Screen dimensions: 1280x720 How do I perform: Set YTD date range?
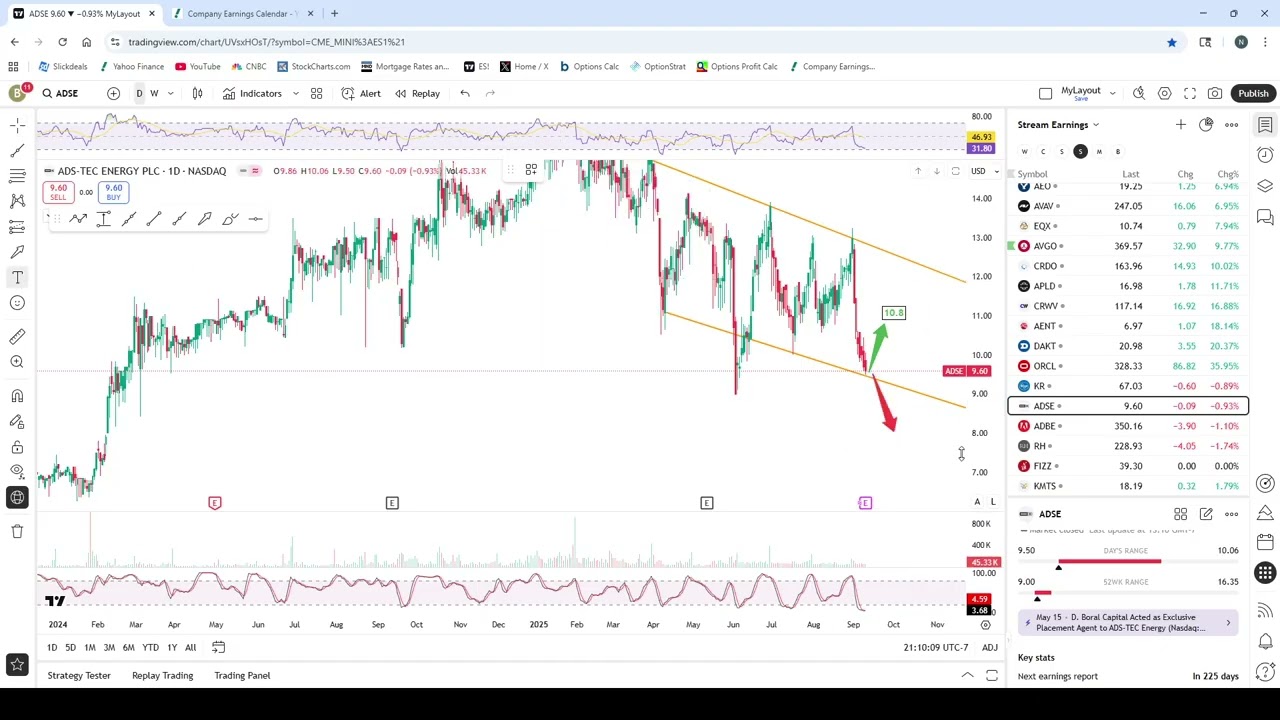point(150,647)
